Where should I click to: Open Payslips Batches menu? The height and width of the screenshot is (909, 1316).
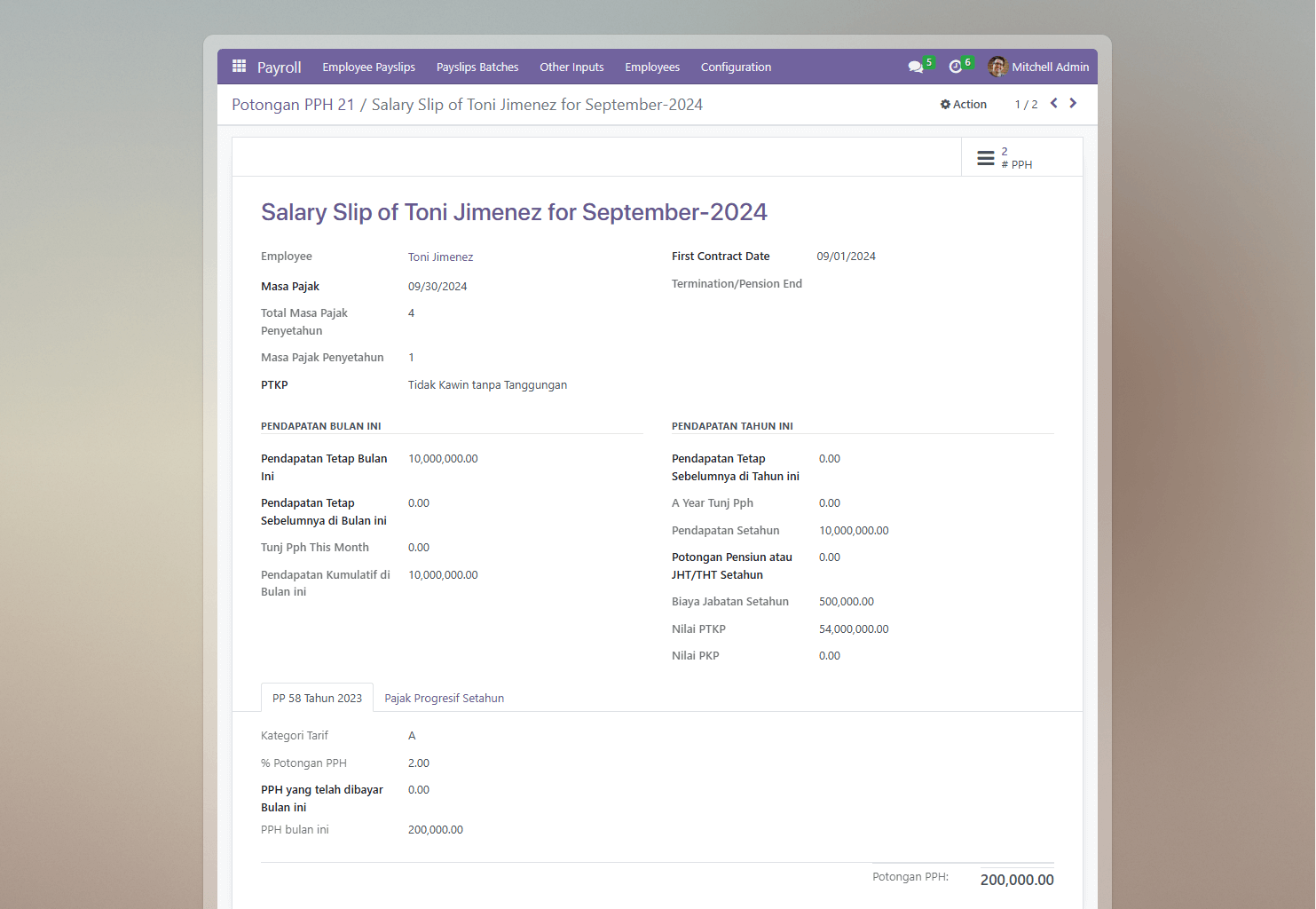(477, 67)
